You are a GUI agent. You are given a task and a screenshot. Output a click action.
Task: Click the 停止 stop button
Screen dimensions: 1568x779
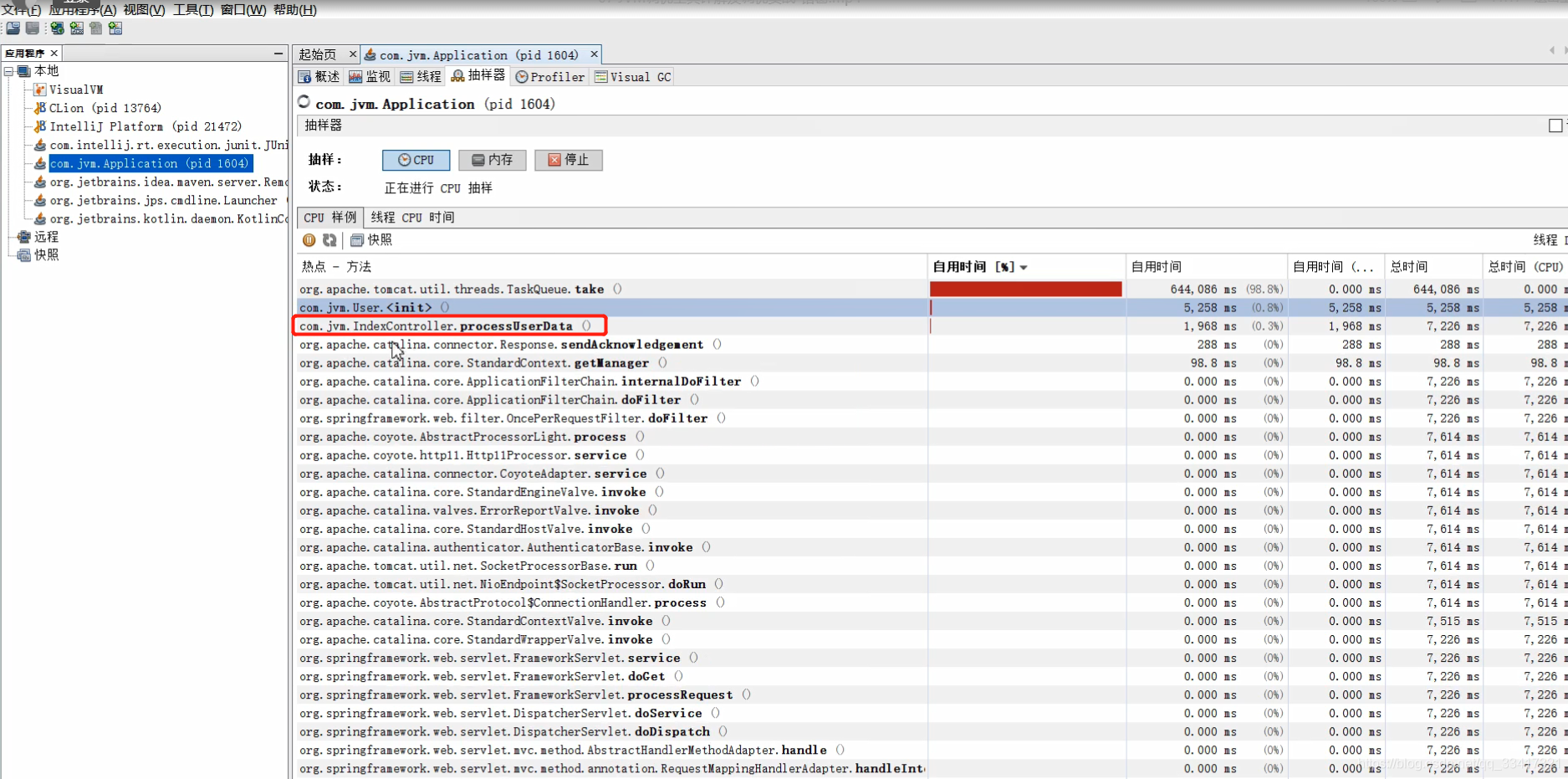(x=569, y=160)
